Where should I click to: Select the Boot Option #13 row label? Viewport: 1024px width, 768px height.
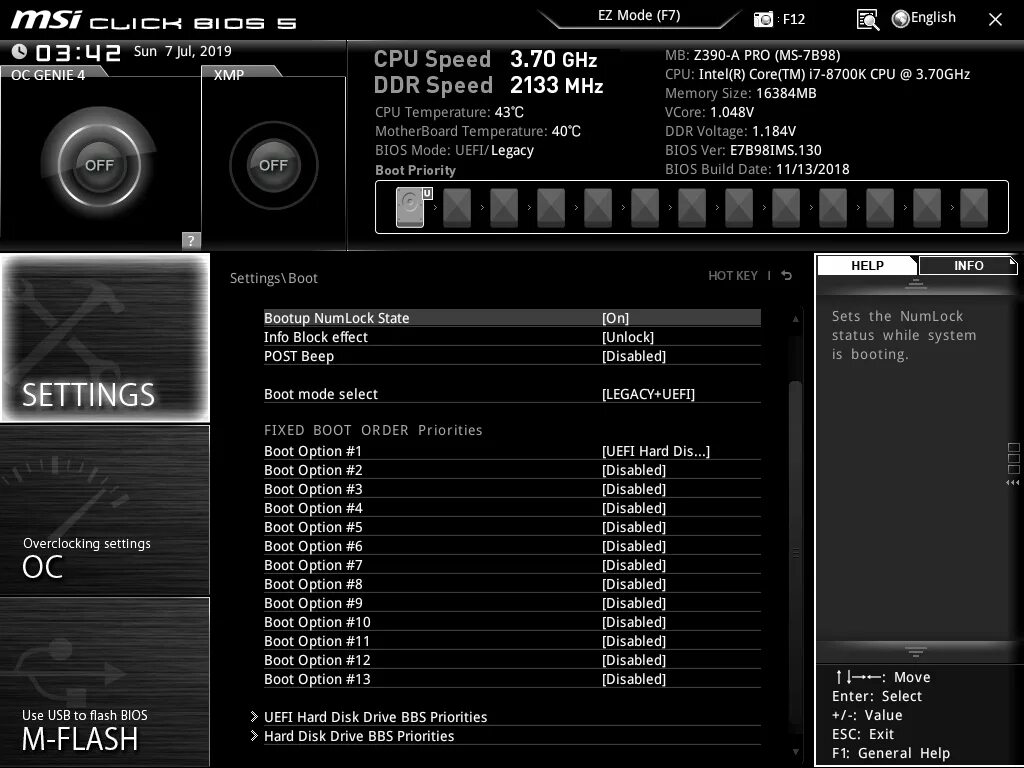point(317,679)
